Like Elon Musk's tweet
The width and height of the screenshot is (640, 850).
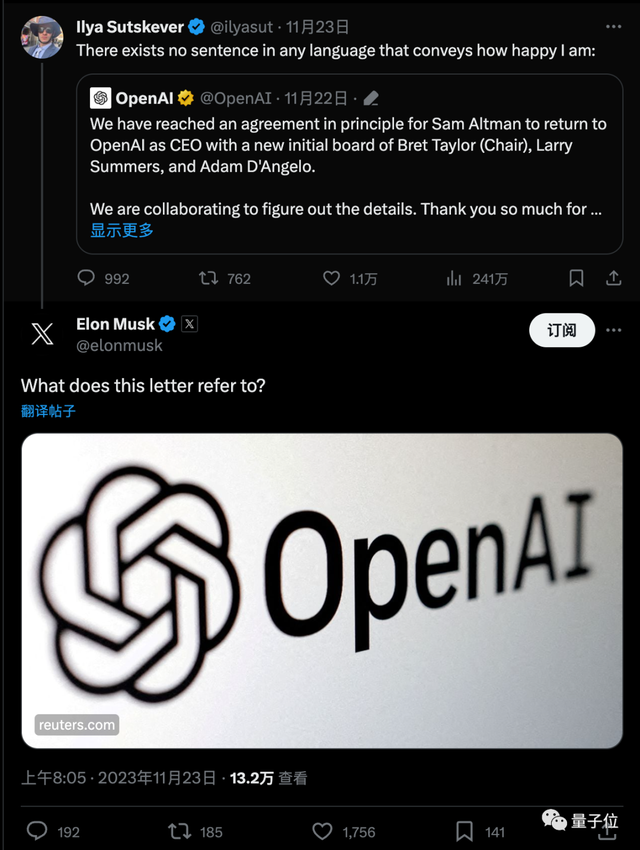tap(322, 830)
